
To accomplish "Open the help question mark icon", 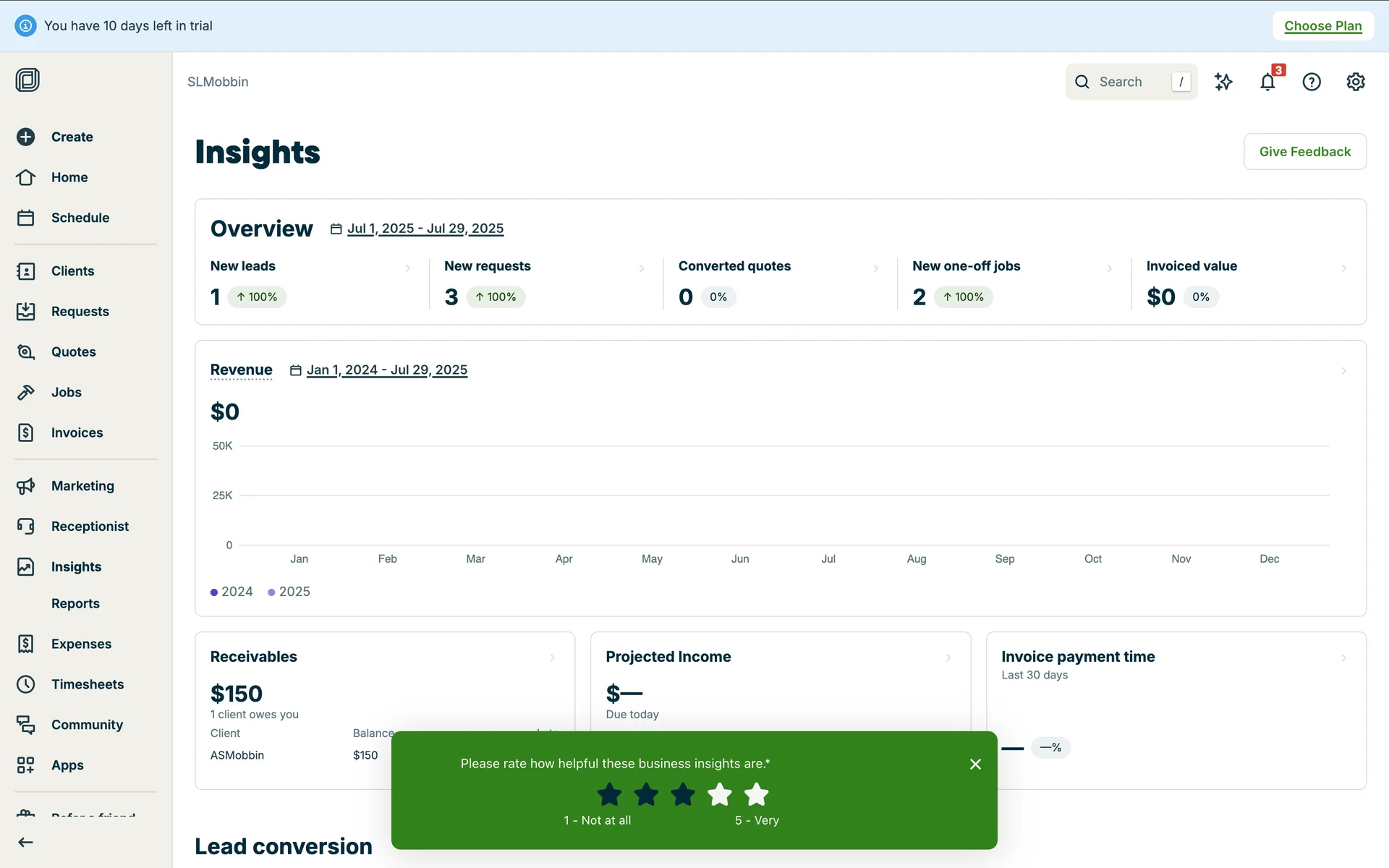I will (x=1312, y=82).
